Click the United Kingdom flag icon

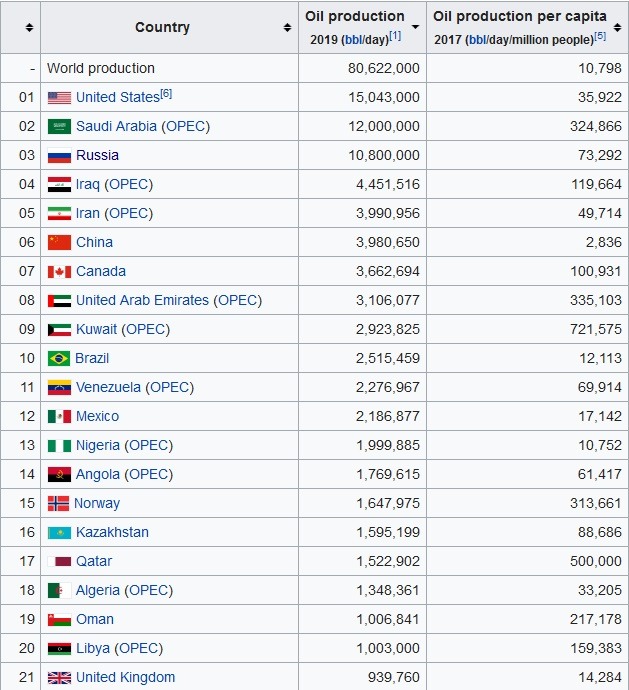pos(59,678)
